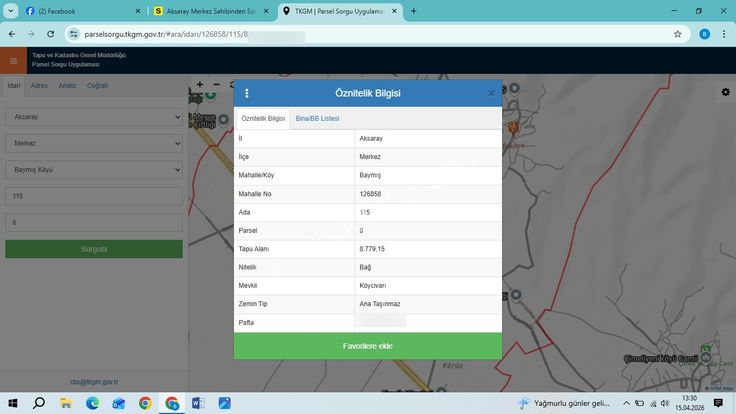Expand the Aksaray province dropdown
This screenshot has width=736, height=414.
click(93, 117)
